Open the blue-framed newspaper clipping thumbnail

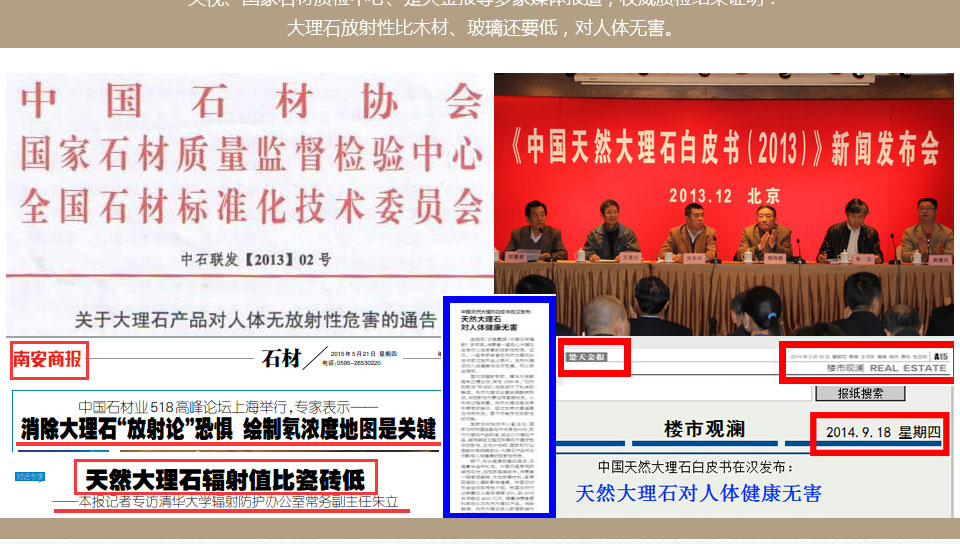click(499, 407)
